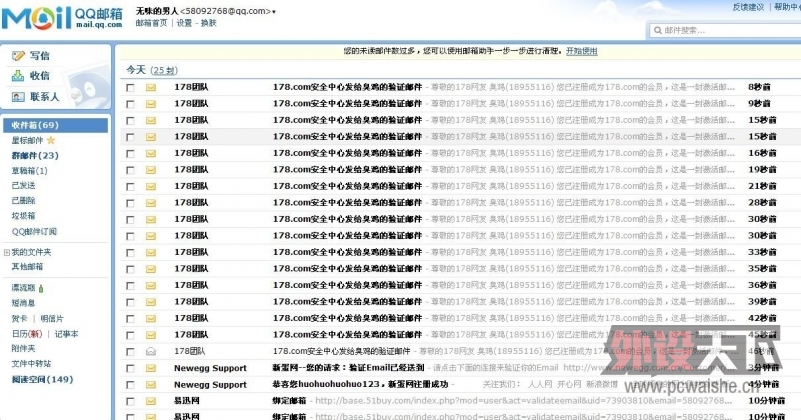801x420 pixels.
Task: Click the envelope icon of the 16秒前 mail
Action: (x=151, y=153)
